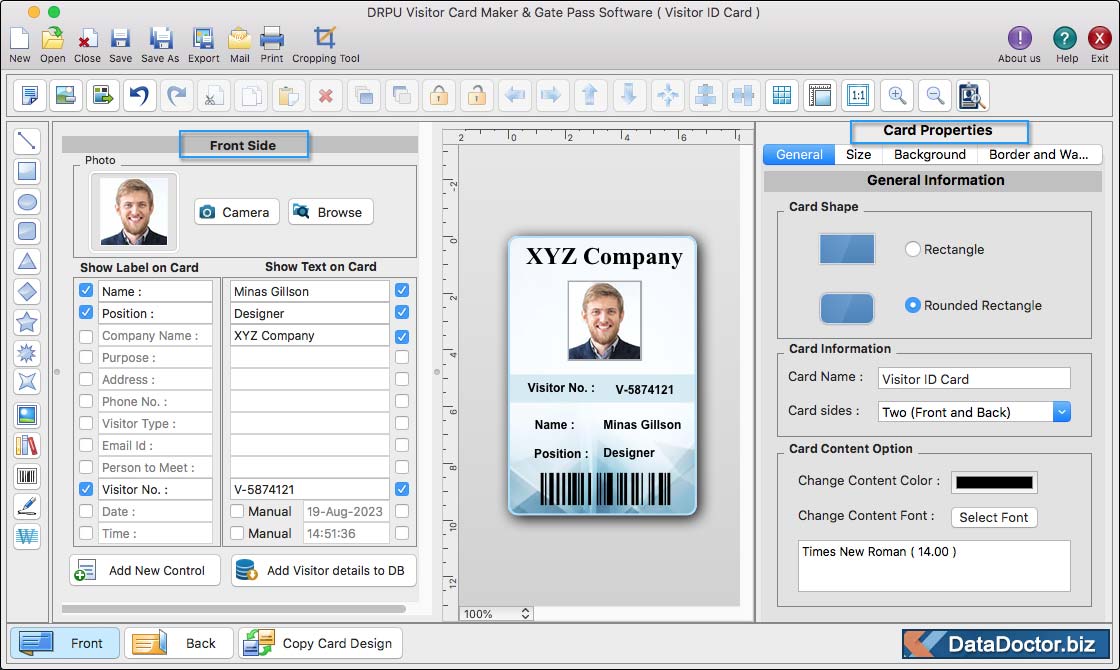Enable the Purpose label checkbox
This screenshot has width=1120, height=670.
pos(86,357)
